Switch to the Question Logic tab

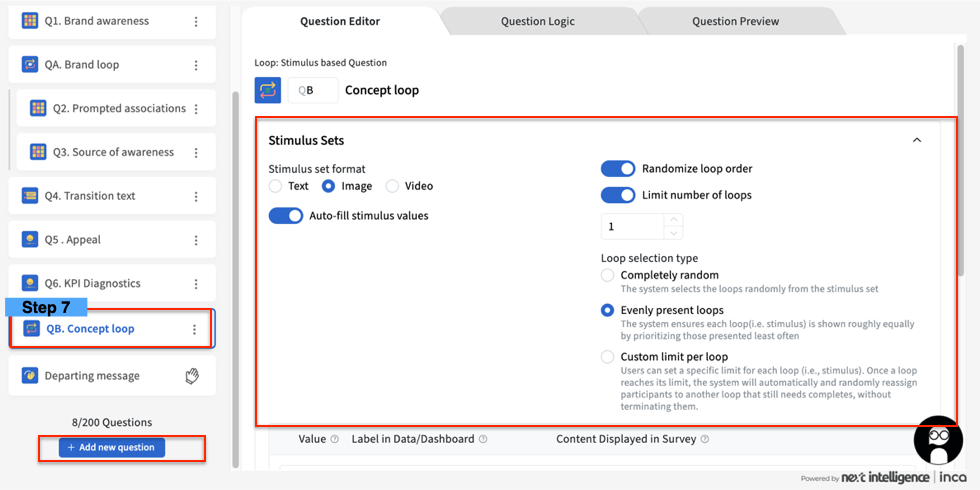[537, 21]
